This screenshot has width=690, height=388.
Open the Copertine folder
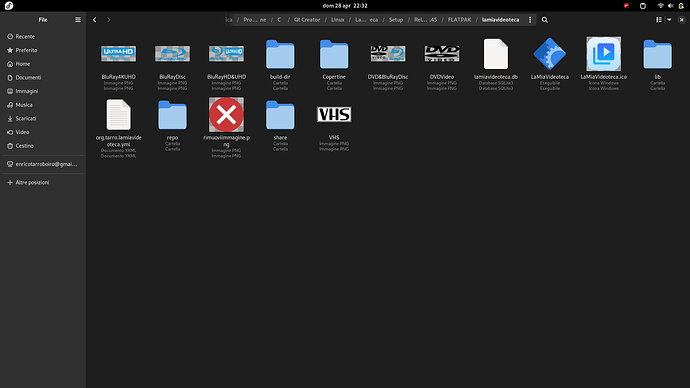click(334, 55)
